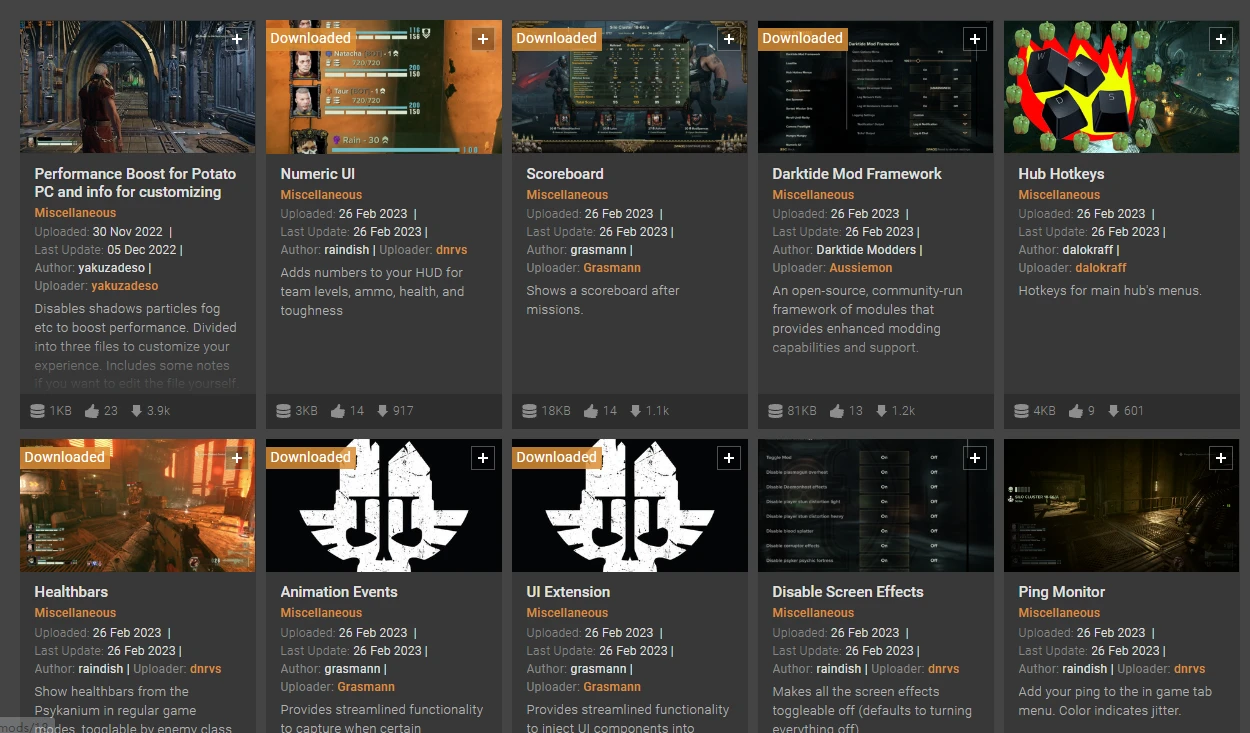Image resolution: width=1250 pixels, height=733 pixels.
Task: Click file size icon on Scoreboard
Action: pos(530,410)
